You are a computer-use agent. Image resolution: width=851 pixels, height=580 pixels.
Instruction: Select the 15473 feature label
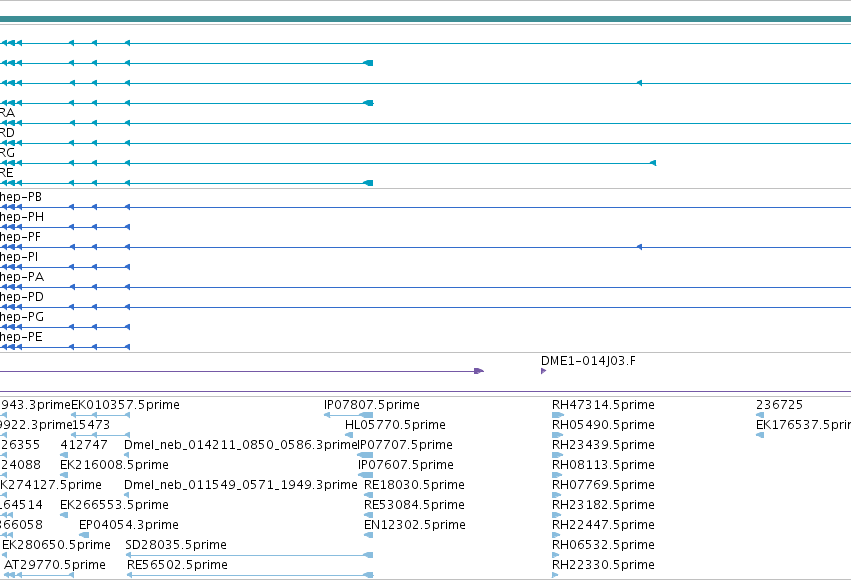[x=91, y=425]
